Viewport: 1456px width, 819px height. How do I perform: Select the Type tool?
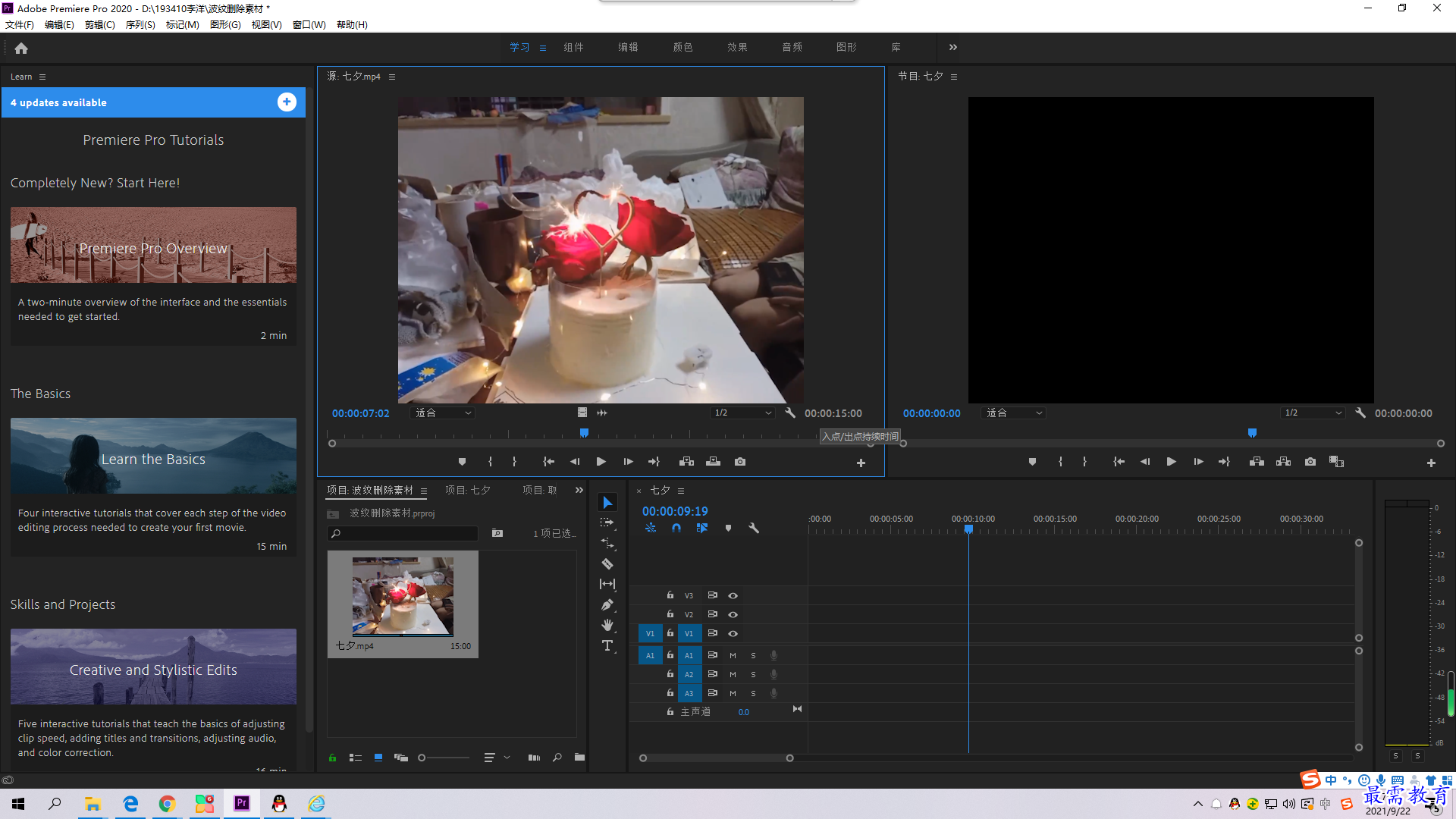point(607,645)
